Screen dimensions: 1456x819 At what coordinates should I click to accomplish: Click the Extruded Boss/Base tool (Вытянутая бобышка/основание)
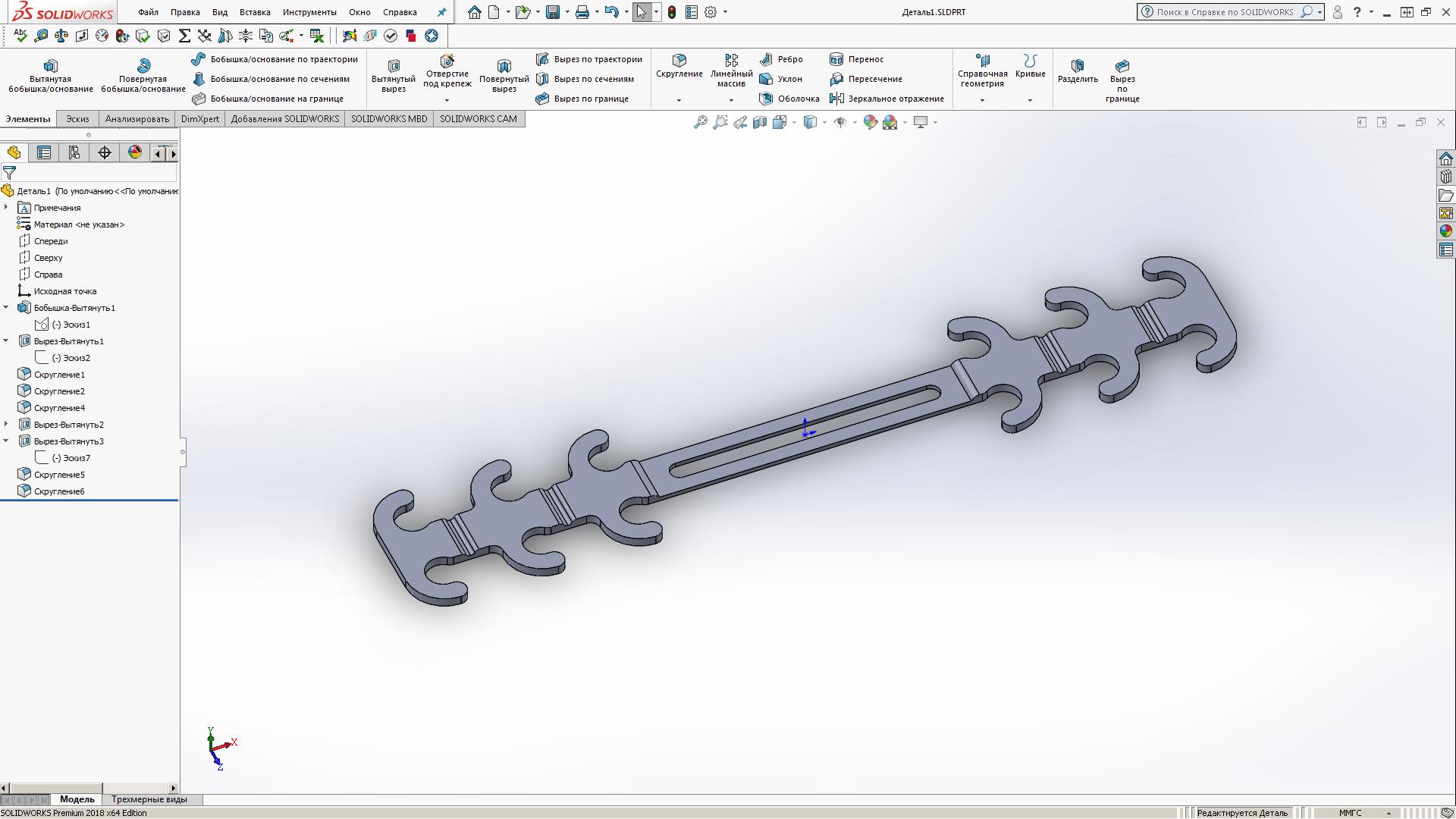tap(50, 74)
